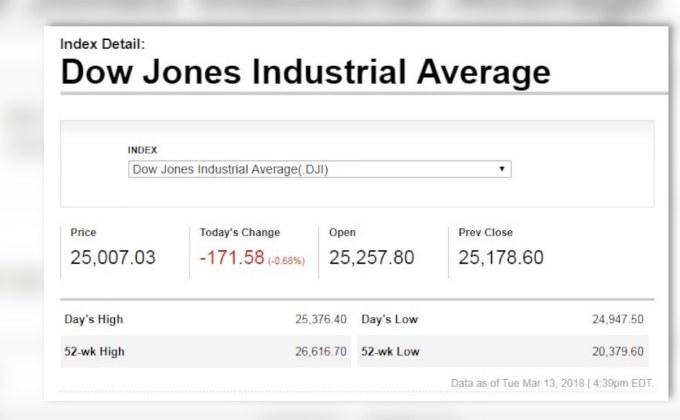
Task: Select the Price value 25,007.03
Action: click(113, 258)
